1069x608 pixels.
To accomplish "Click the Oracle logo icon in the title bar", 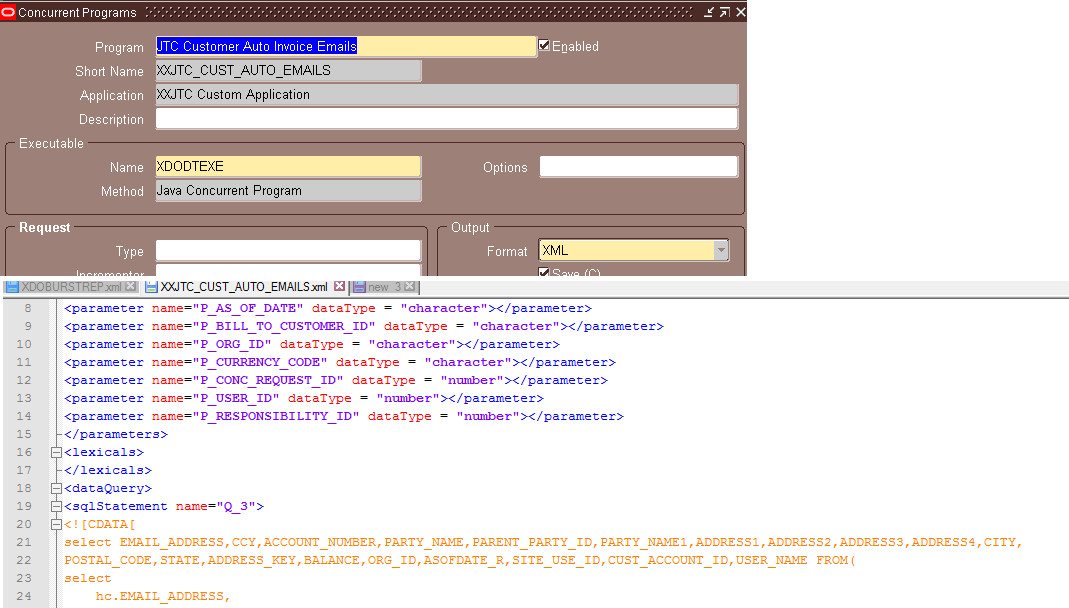I will (x=9, y=12).
